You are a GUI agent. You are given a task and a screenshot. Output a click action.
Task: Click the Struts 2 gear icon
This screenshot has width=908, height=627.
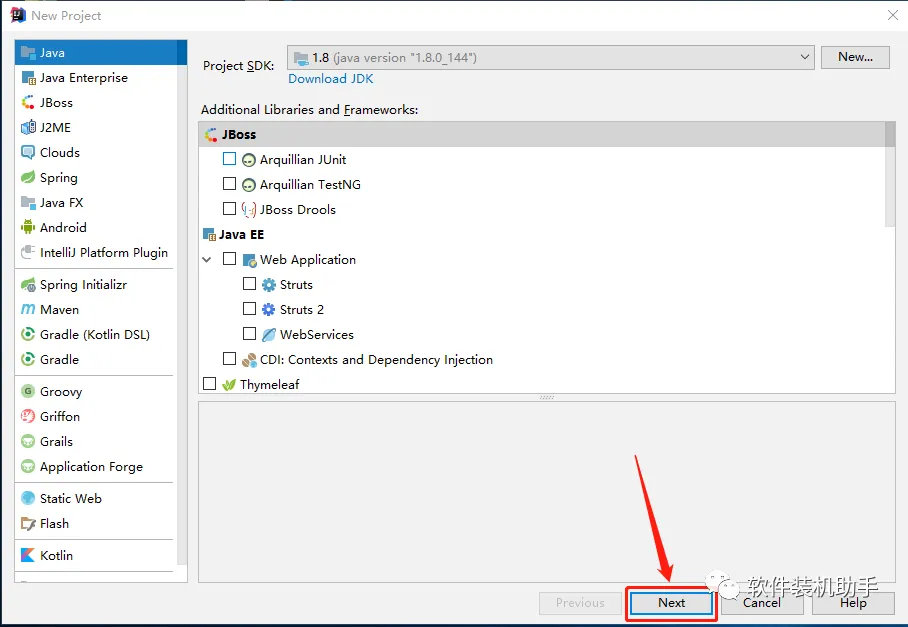268,310
